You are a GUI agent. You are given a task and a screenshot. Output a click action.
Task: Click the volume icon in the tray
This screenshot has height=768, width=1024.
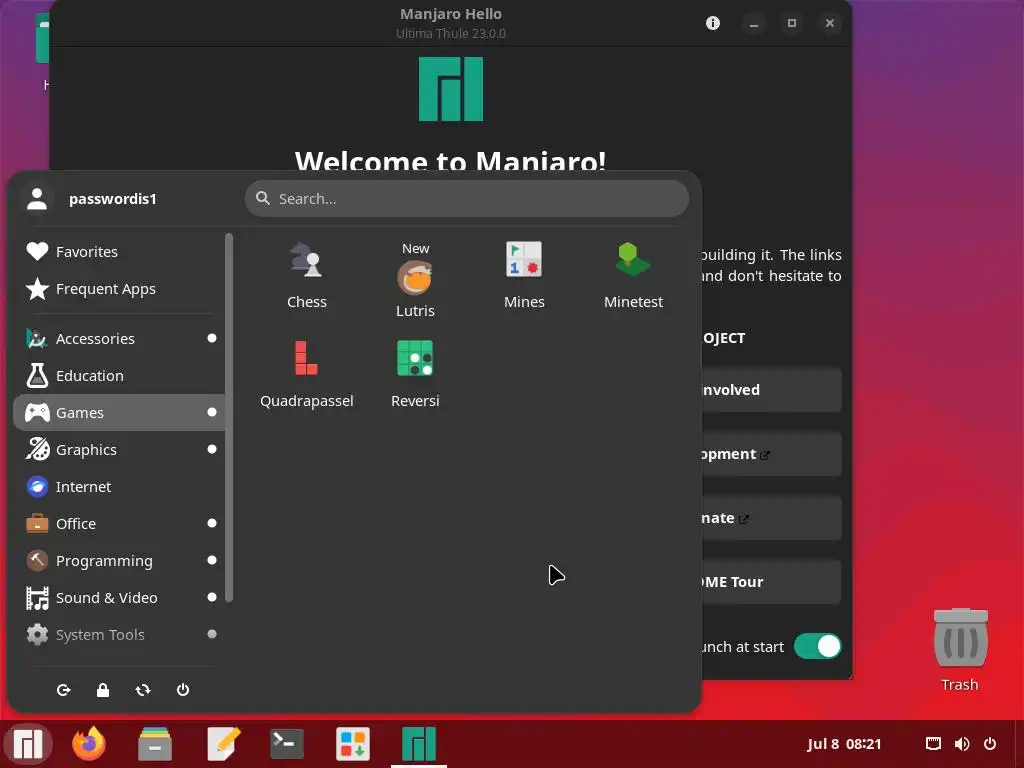(x=962, y=744)
